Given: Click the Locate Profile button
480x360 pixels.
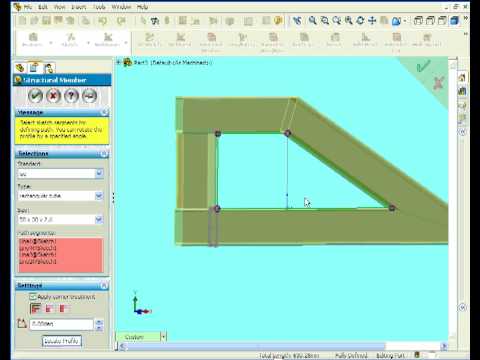Looking at the screenshot, I should 62,341.
